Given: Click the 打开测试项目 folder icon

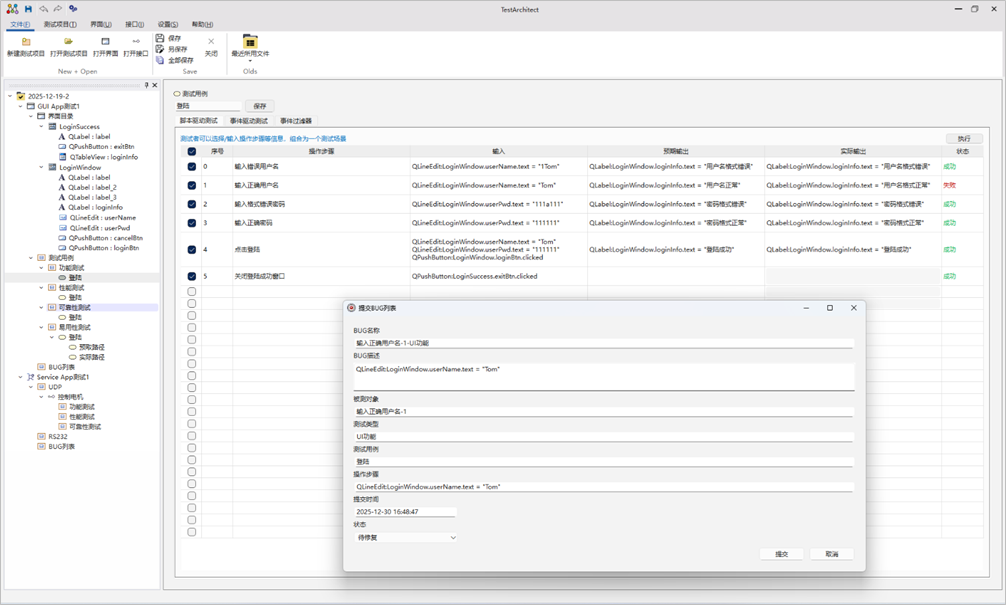Looking at the screenshot, I should (x=68, y=42).
